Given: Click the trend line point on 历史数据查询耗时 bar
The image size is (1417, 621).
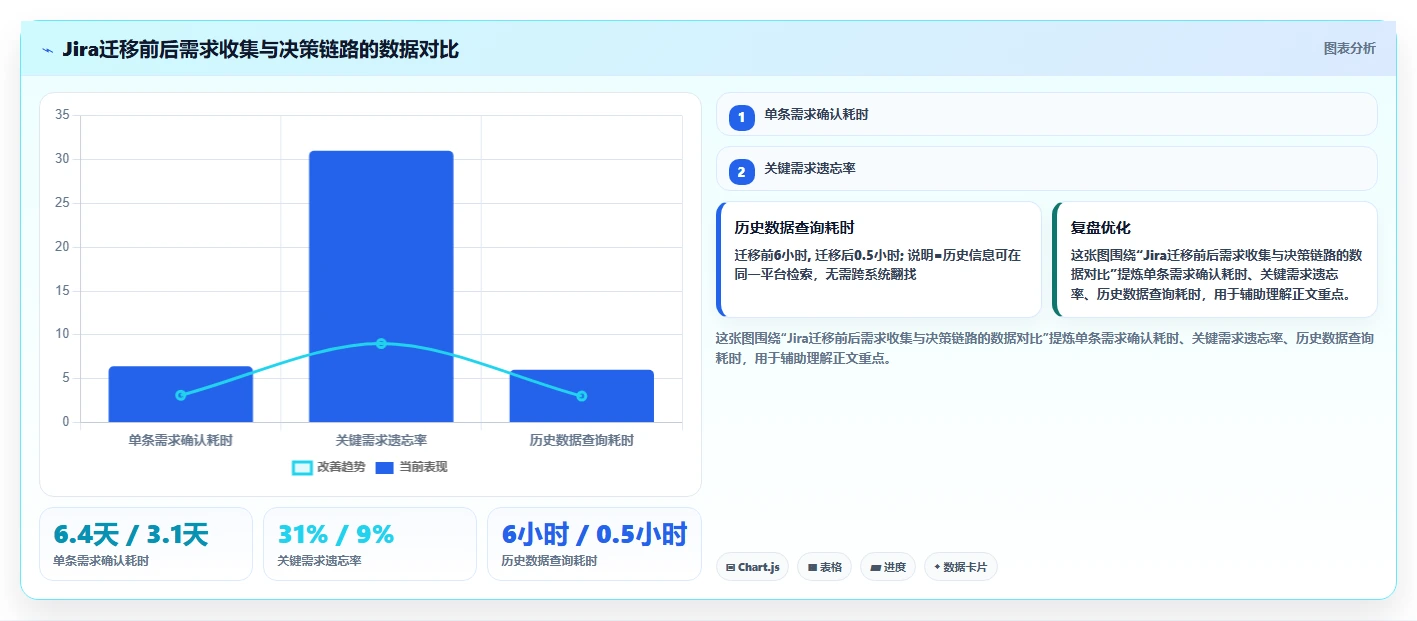Looking at the screenshot, I should pos(581,396).
